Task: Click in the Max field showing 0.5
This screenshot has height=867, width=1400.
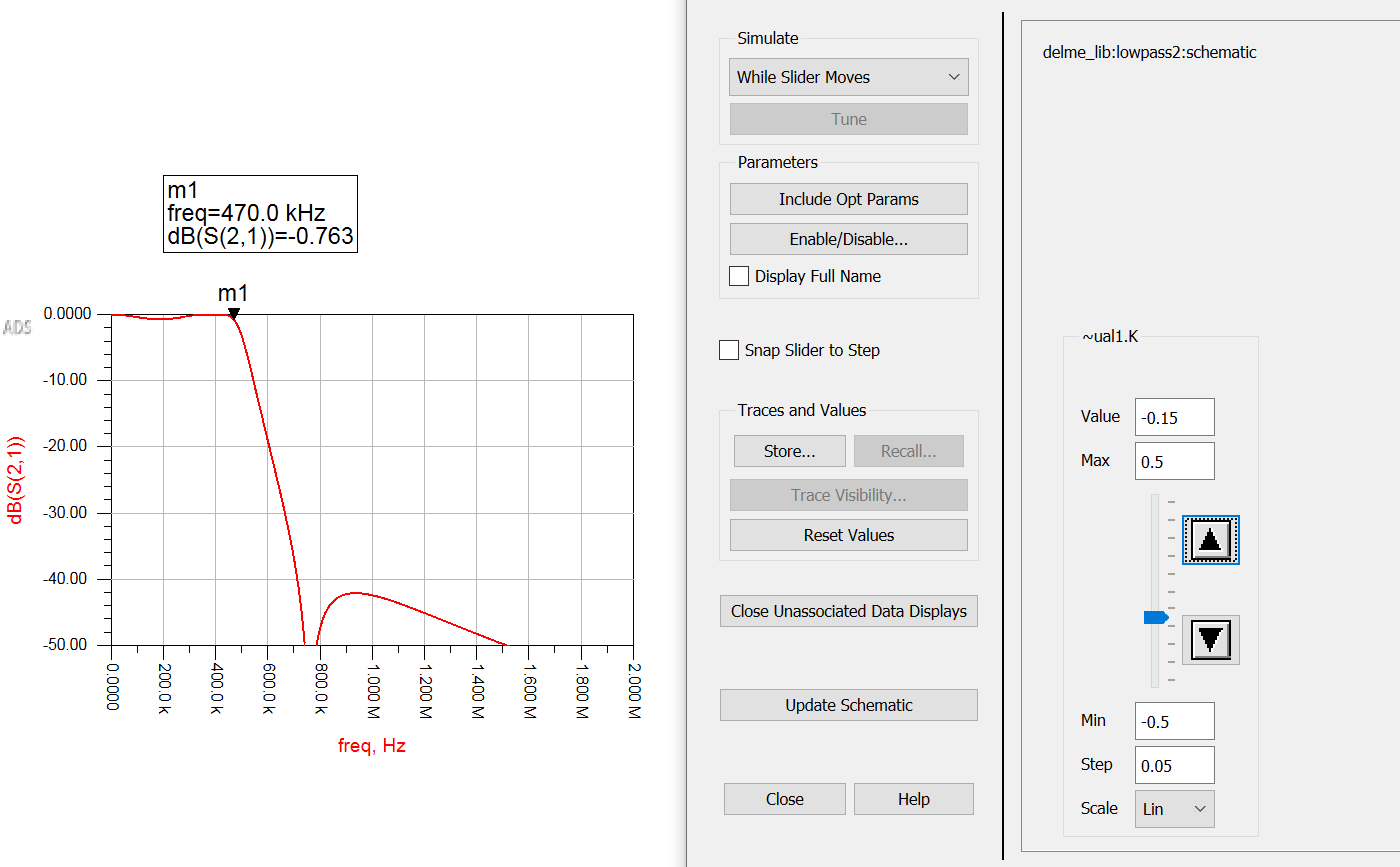Action: tap(1175, 461)
